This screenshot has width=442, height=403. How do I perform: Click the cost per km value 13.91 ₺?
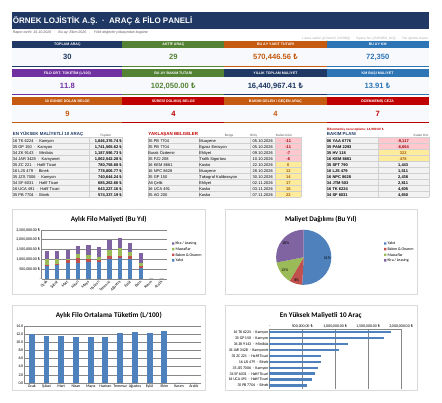[x=377, y=86]
